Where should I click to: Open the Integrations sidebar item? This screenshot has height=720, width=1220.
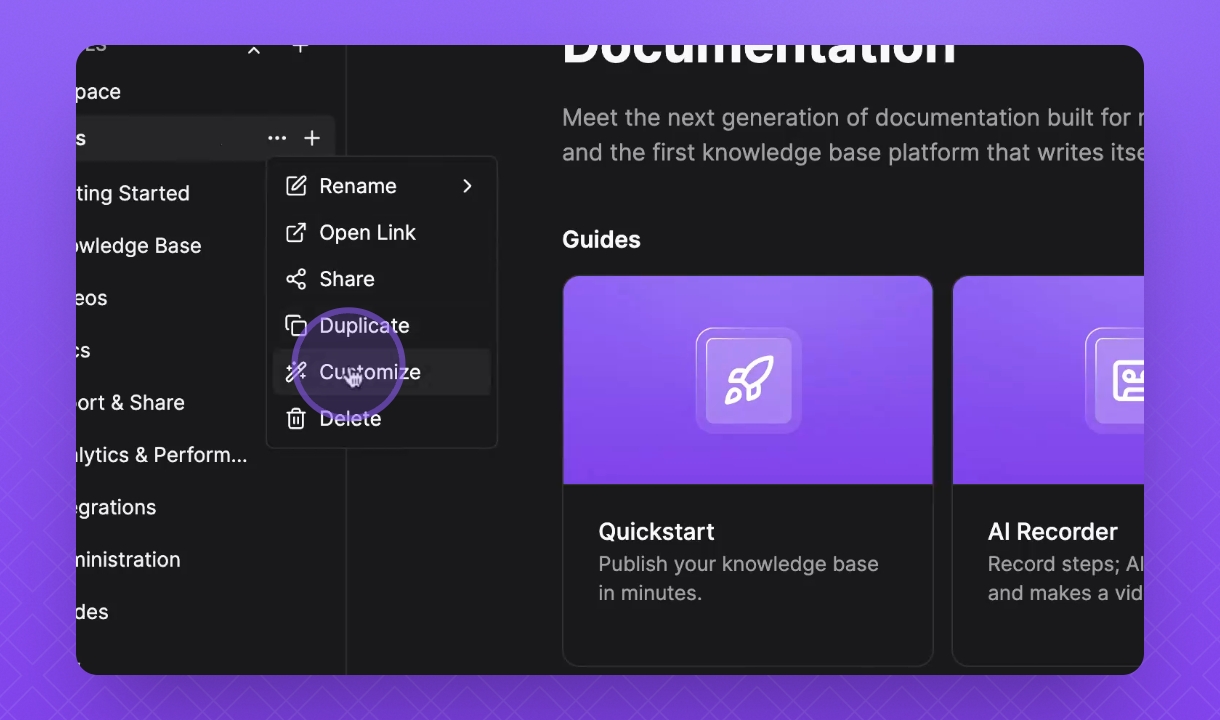116,507
